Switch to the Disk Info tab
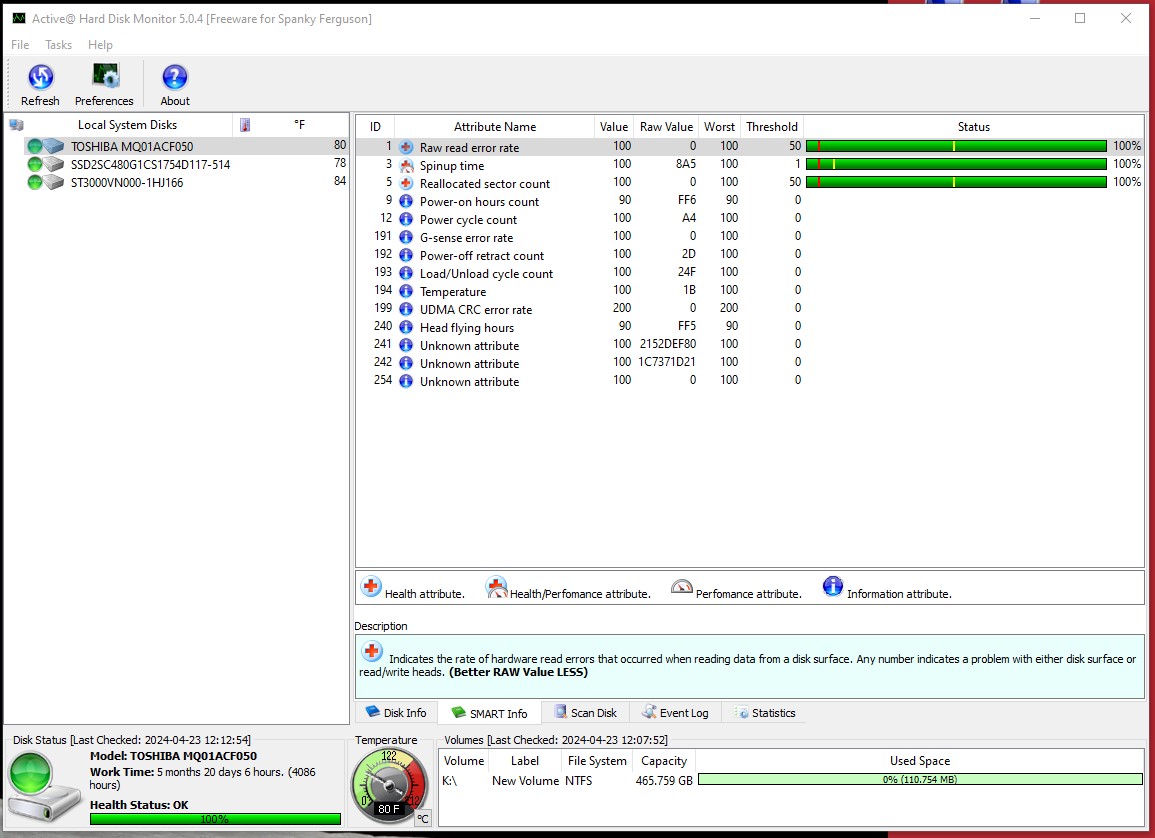This screenshot has height=838, width=1155. point(397,713)
